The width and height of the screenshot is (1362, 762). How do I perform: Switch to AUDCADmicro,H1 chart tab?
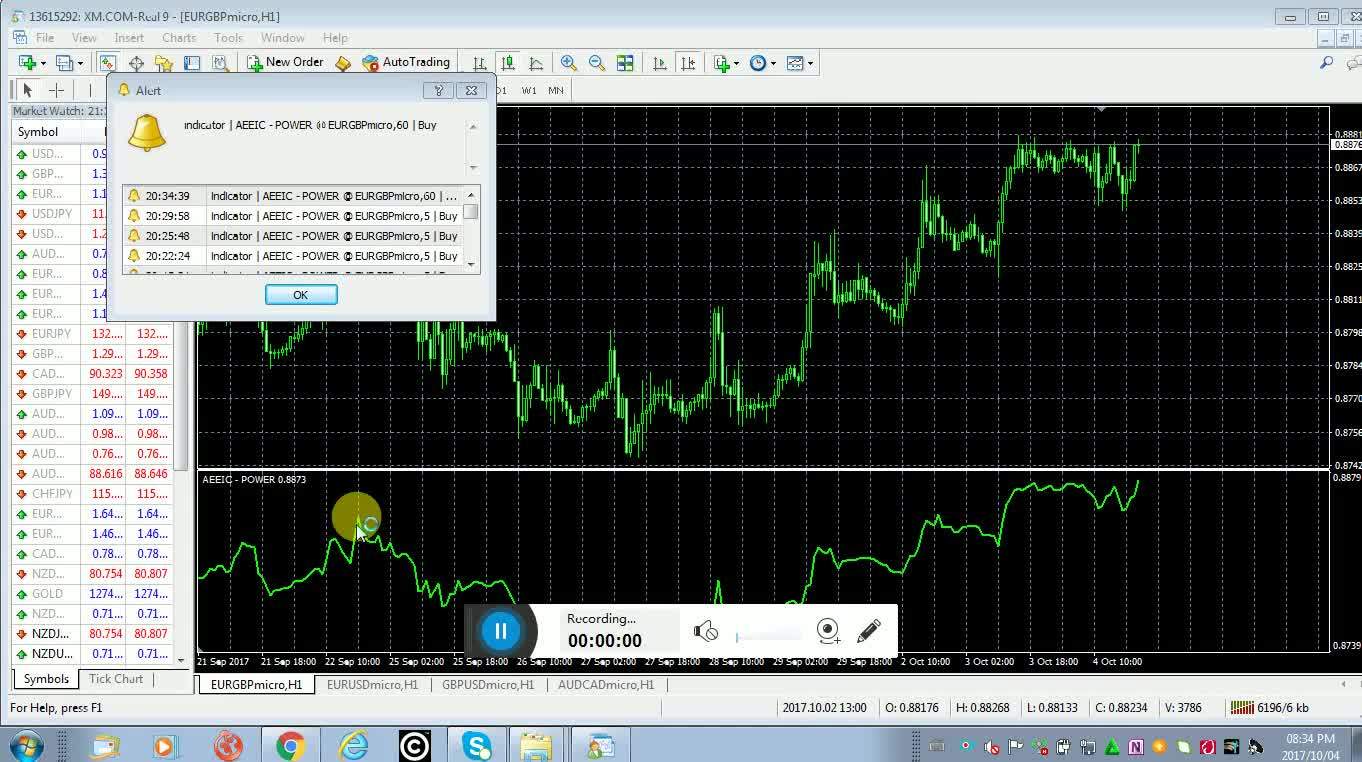(606, 685)
